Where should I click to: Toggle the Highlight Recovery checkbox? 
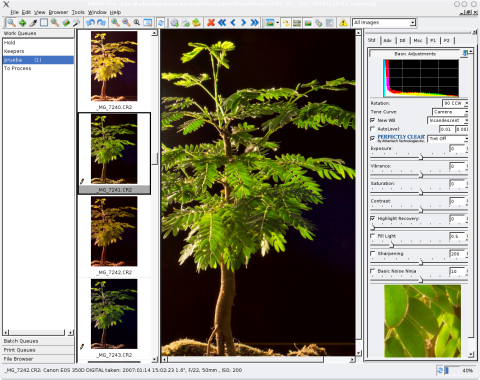[373, 219]
